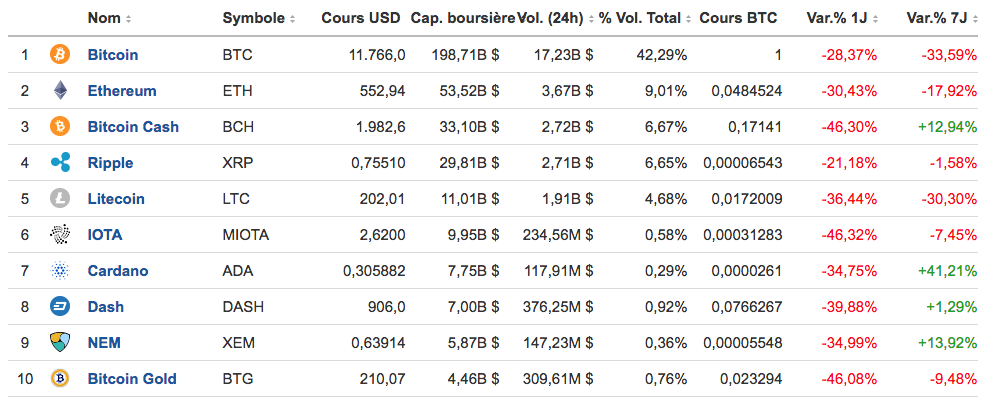Click the orange Bitcoin logo icon

60,55
